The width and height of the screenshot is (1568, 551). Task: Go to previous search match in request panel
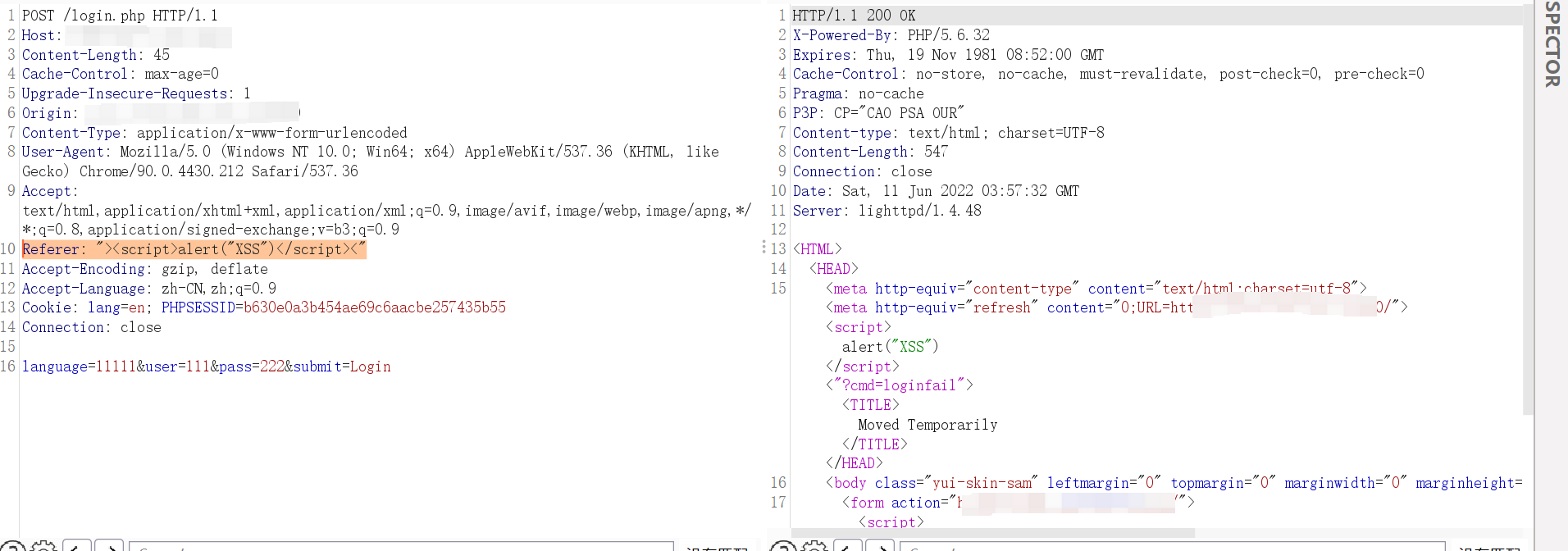click(x=76, y=546)
